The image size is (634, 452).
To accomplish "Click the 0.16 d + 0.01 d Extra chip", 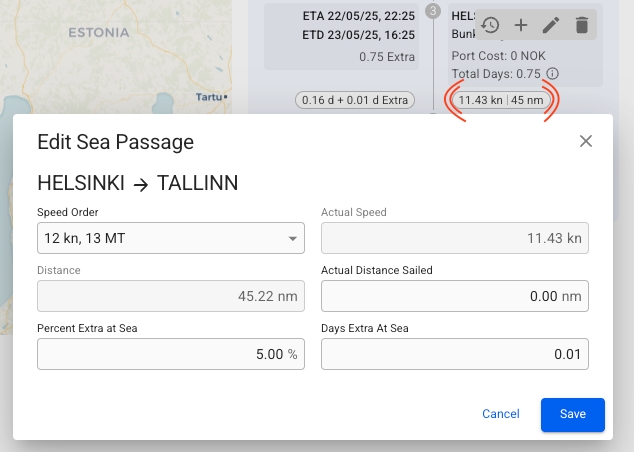I will [354, 100].
